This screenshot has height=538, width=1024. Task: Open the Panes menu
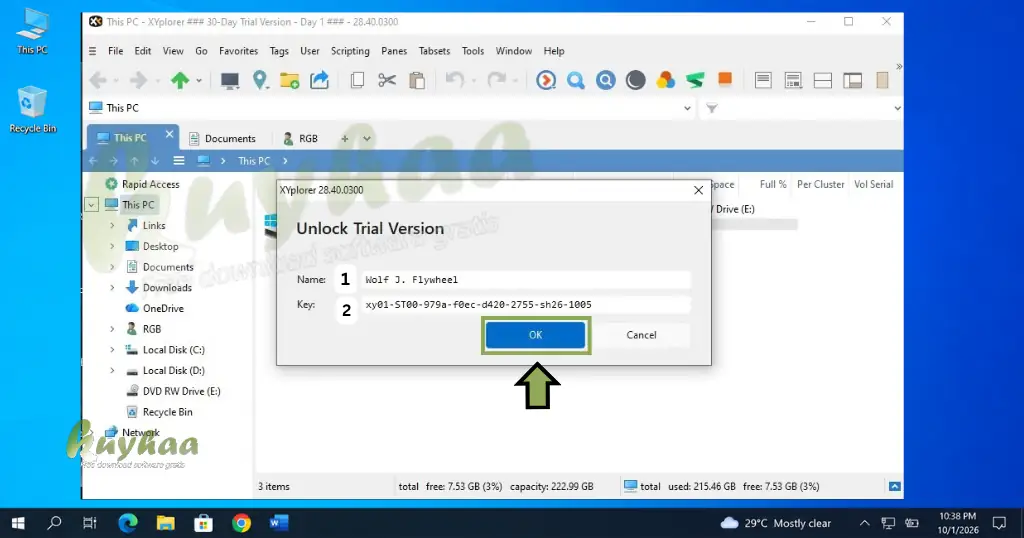coord(394,51)
